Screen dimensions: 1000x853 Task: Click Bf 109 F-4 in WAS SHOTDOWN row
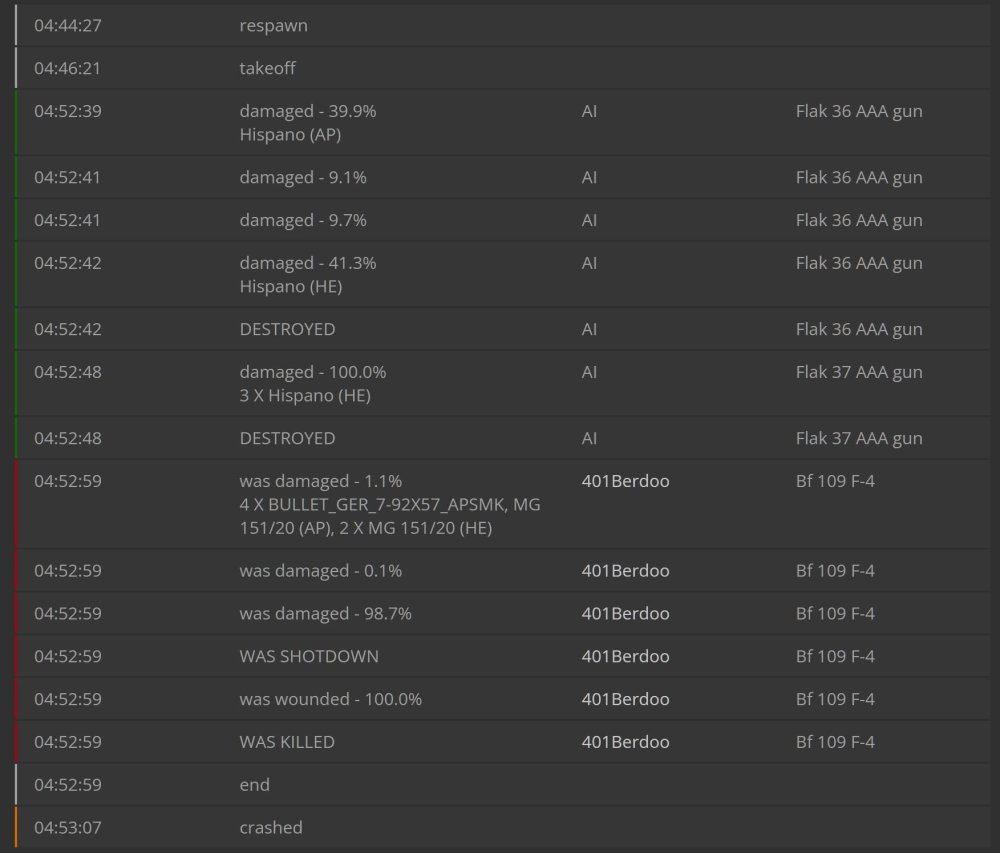835,657
